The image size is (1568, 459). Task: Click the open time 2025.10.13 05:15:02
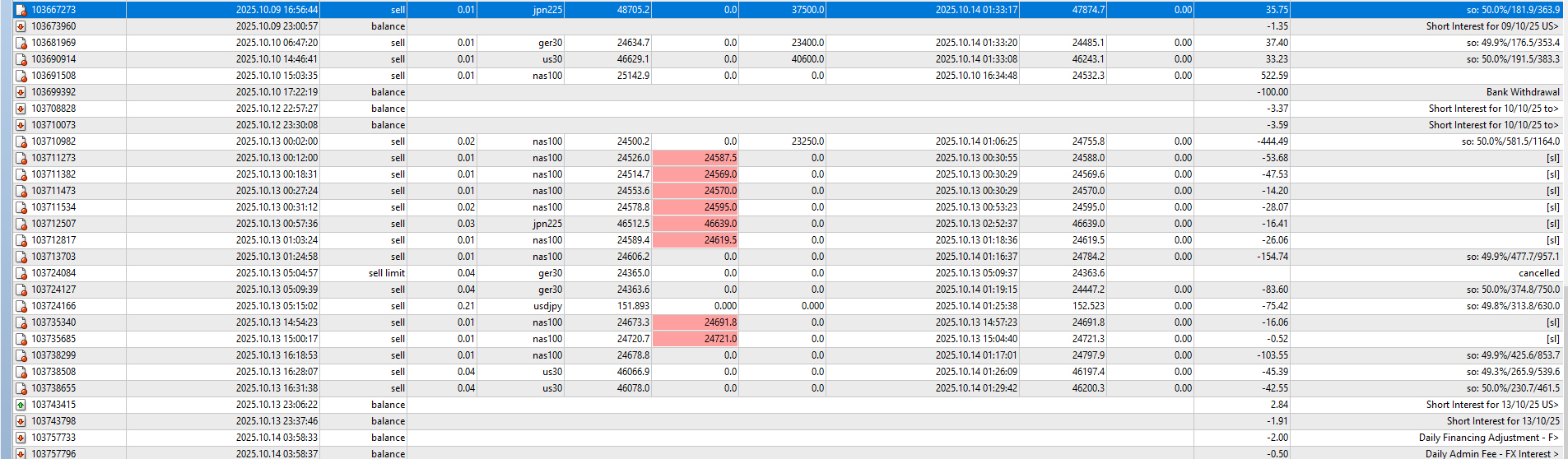(x=277, y=306)
